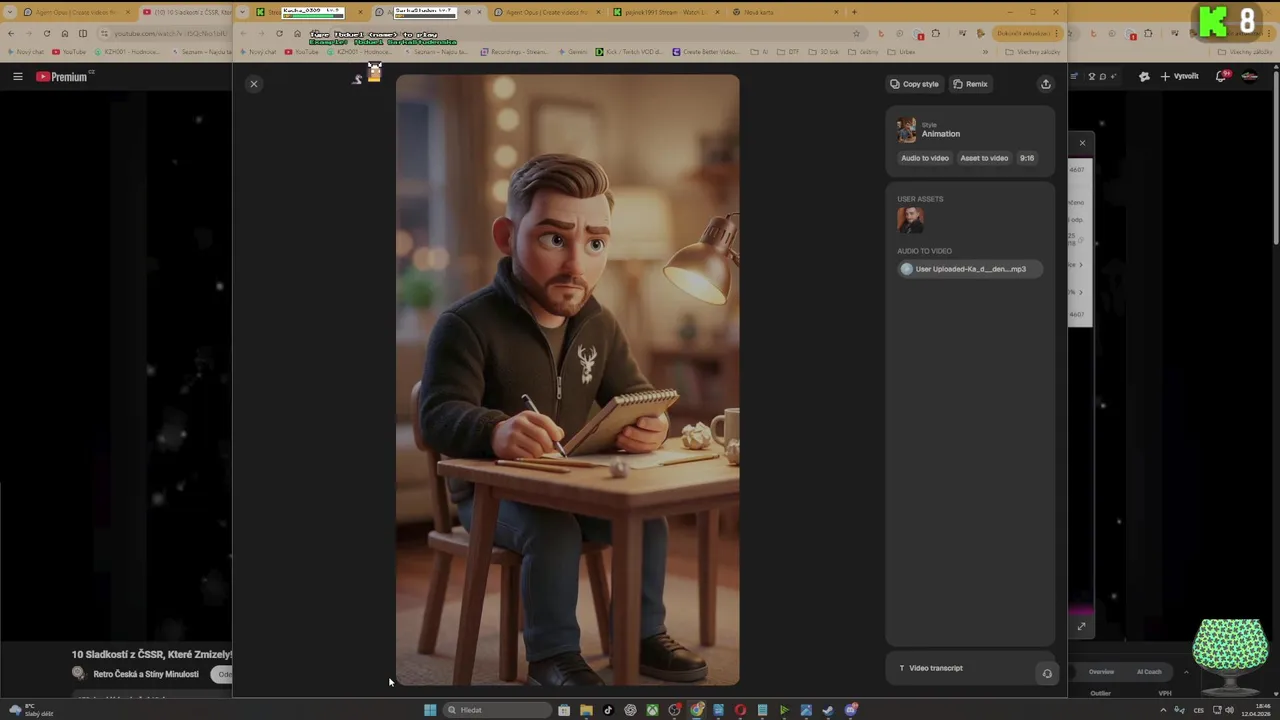This screenshot has height=720, width=1280.
Task: Click the browser back arrow
Action: [x=11, y=33]
